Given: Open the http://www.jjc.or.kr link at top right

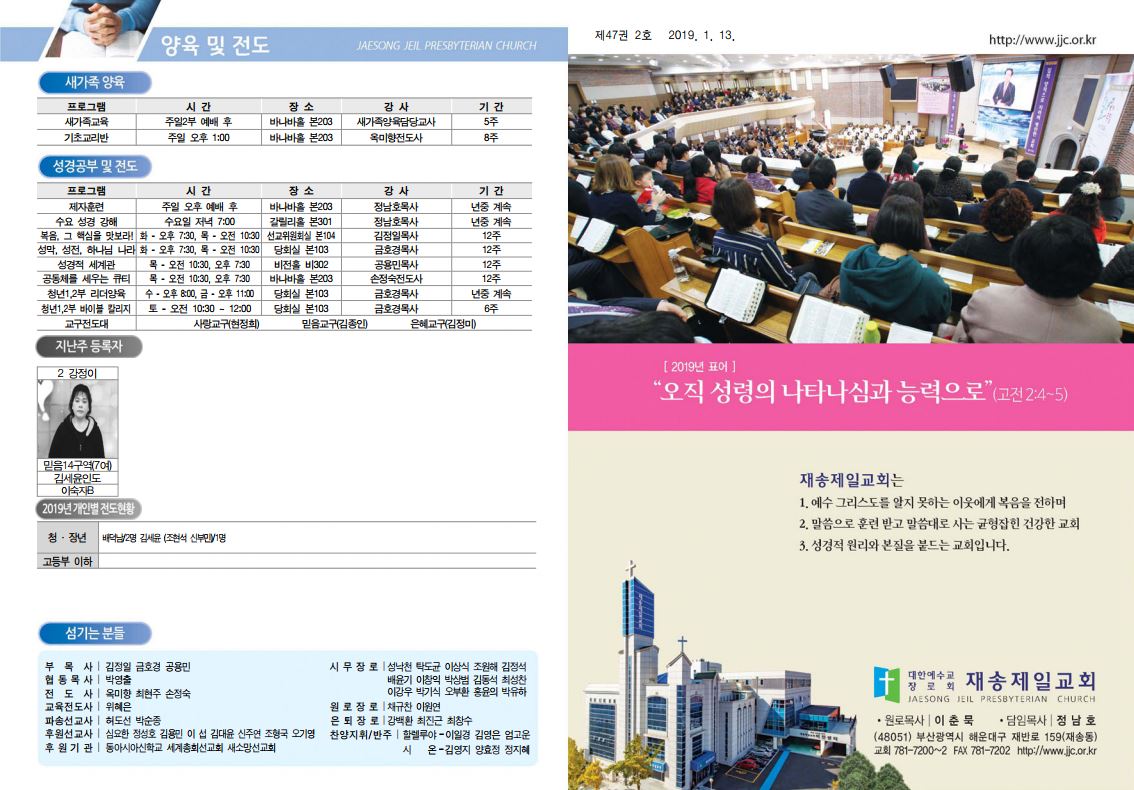Looking at the screenshot, I should click(1042, 40).
